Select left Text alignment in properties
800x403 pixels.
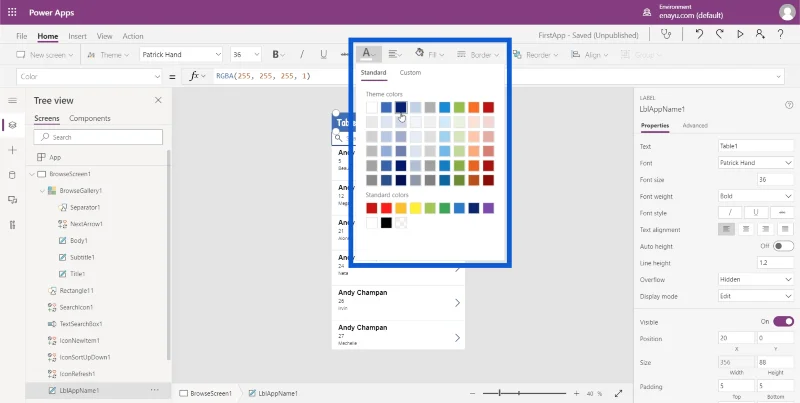[727, 230]
